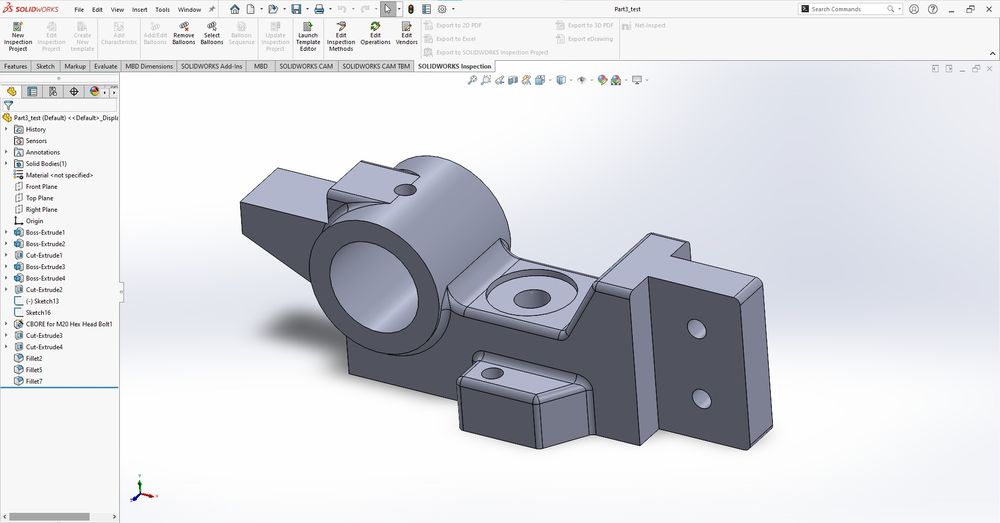Open the Tools menu
Viewport: 1000px width, 523px height.
click(x=163, y=10)
